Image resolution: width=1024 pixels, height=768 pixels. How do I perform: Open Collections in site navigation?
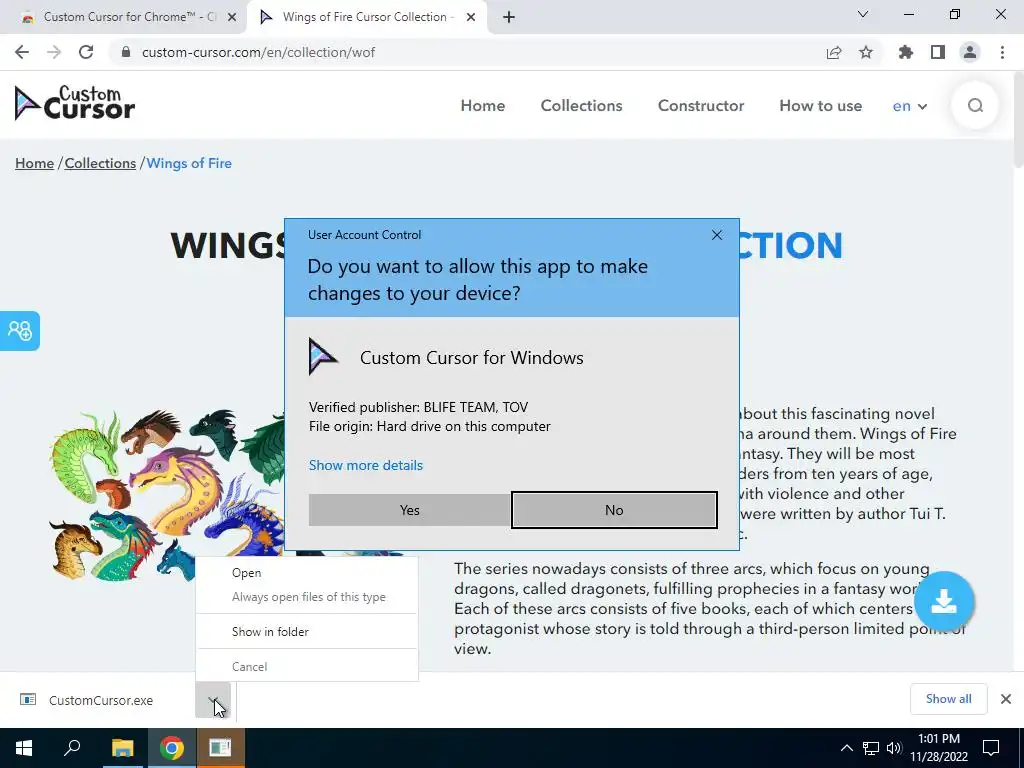pos(581,106)
